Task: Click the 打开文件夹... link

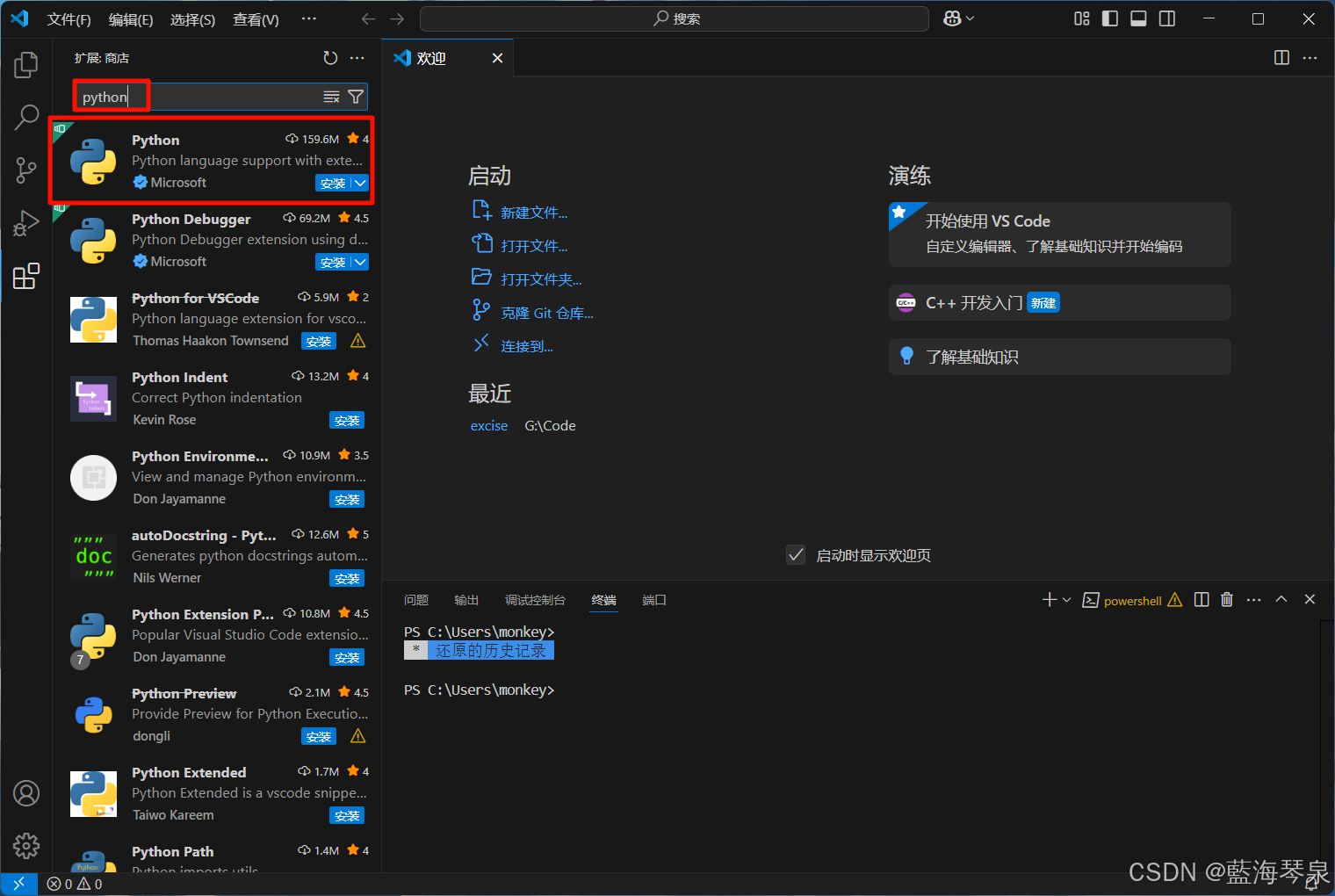Action: [x=541, y=279]
